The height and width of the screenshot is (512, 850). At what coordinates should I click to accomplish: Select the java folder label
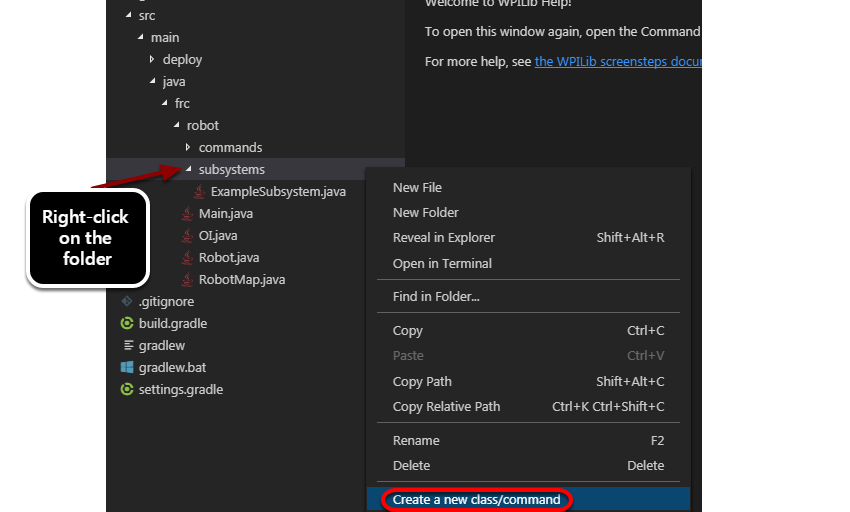click(x=174, y=82)
